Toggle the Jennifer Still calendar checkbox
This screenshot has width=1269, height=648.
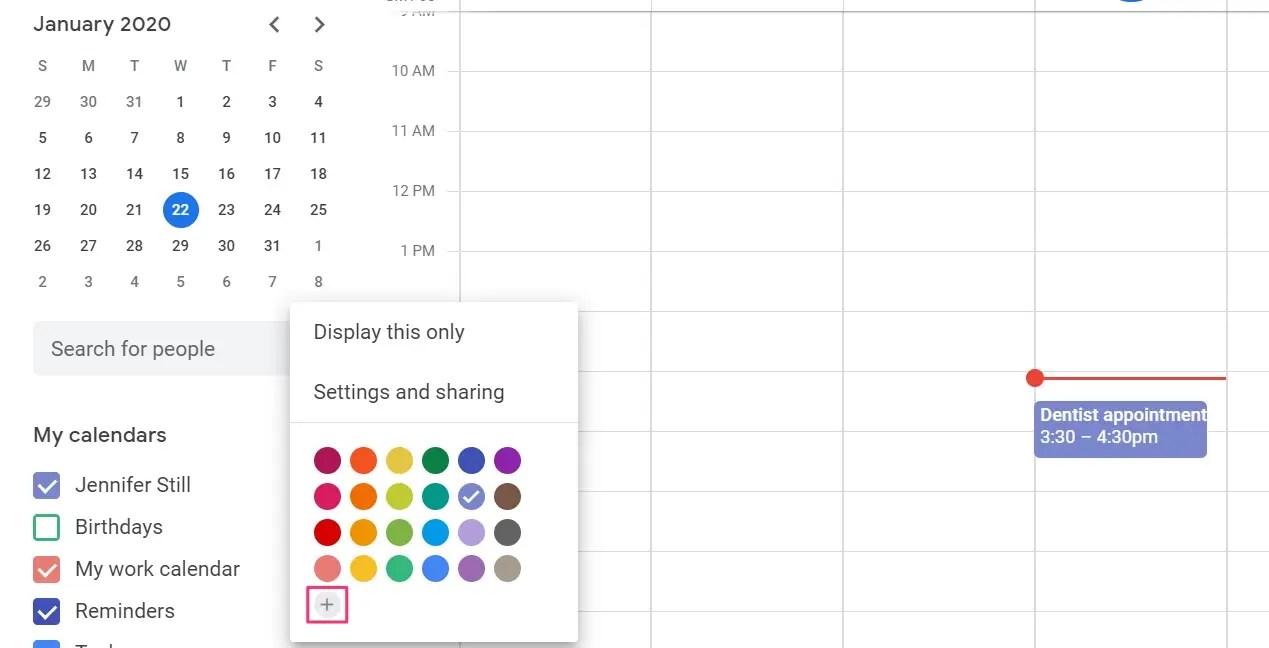coord(47,485)
